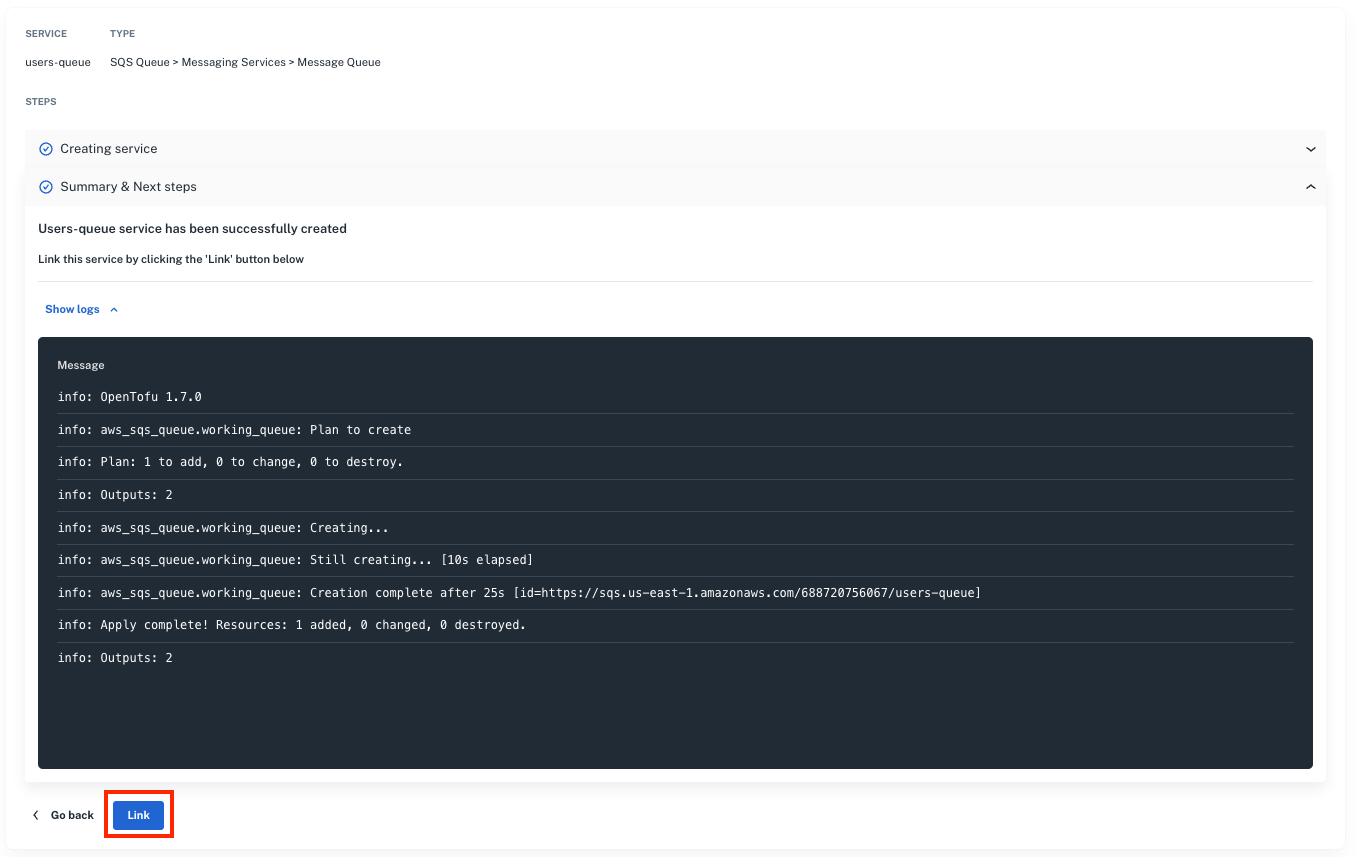Collapse the Summary & Next steps section
The height and width of the screenshot is (857, 1359).
coord(675,187)
